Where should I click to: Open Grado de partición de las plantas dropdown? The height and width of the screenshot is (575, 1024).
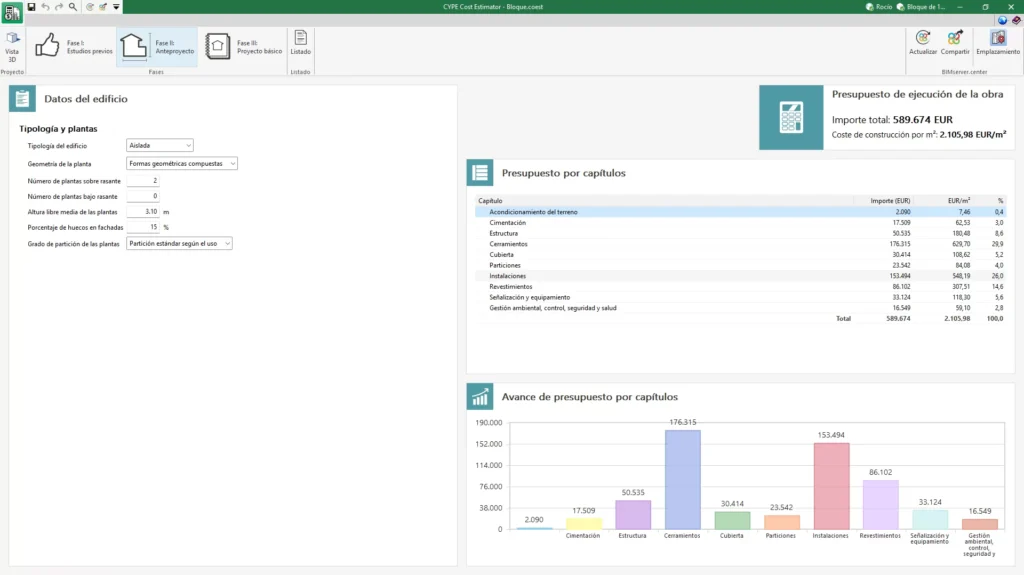click(x=179, y=243)
